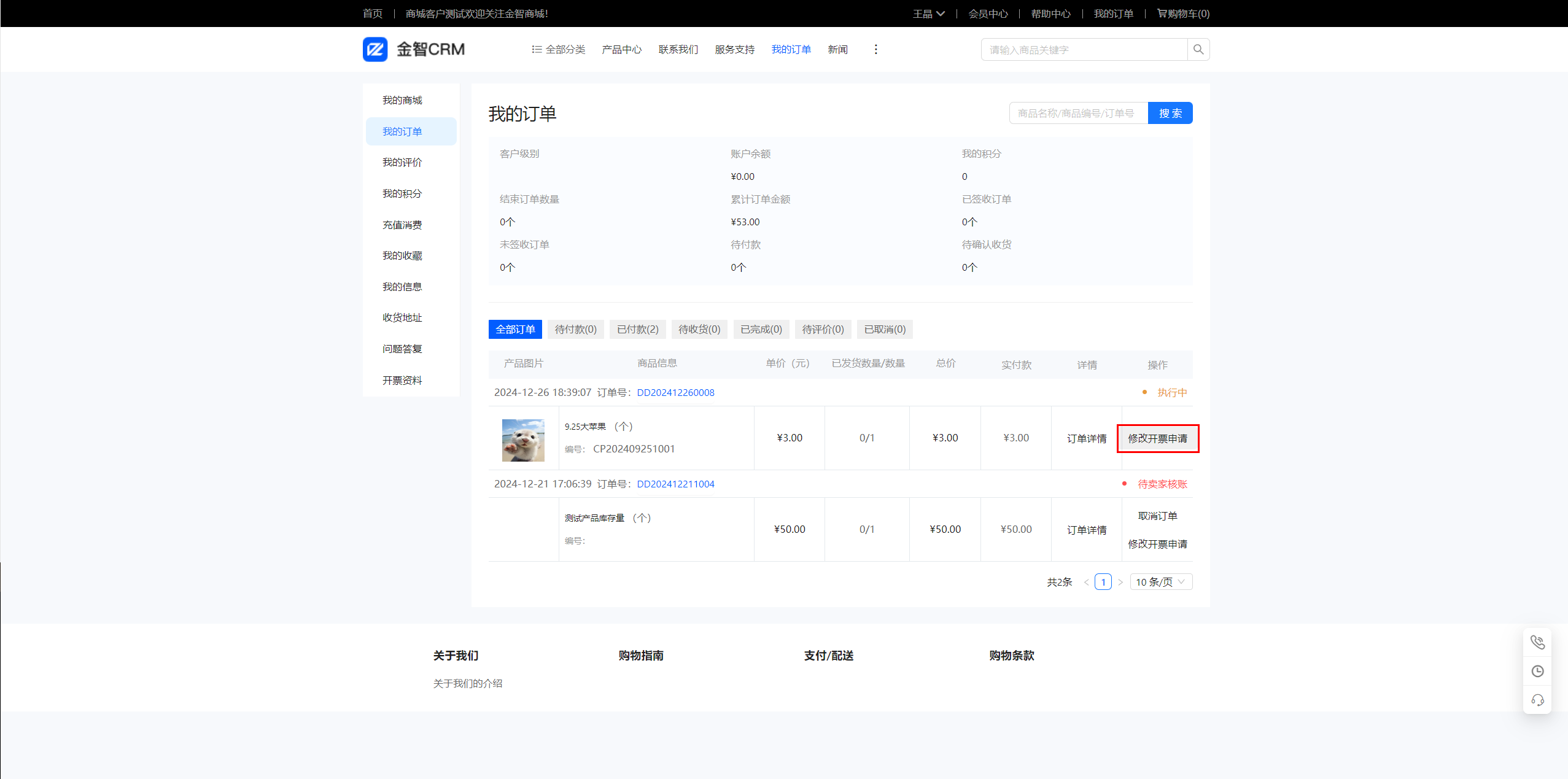Click the clock history floating icon
Viewport: 1568px width, 779px height.
coord(1537,671)
